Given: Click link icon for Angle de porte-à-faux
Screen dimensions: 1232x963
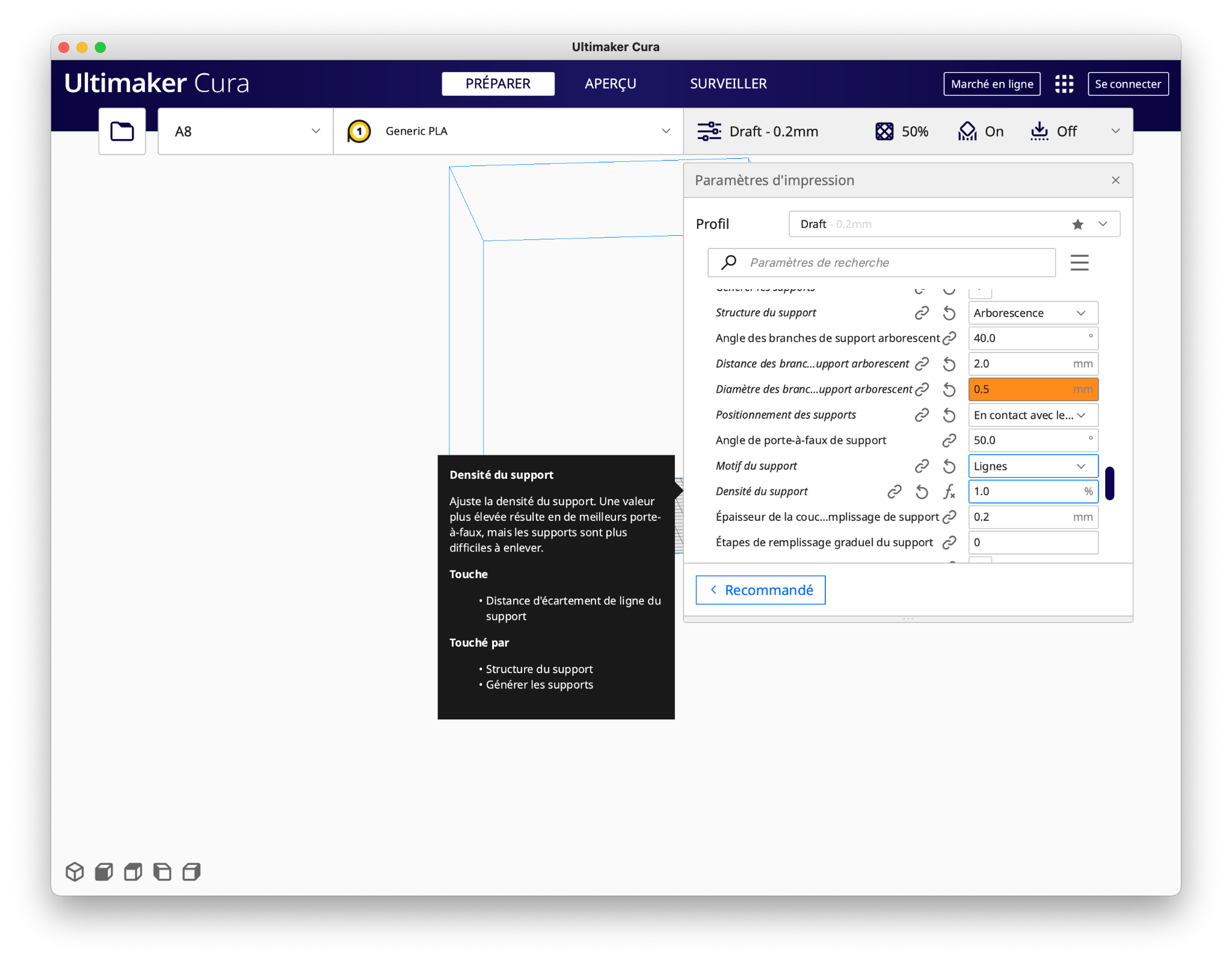Looking at the screenshot, I should tap(949, 441).
